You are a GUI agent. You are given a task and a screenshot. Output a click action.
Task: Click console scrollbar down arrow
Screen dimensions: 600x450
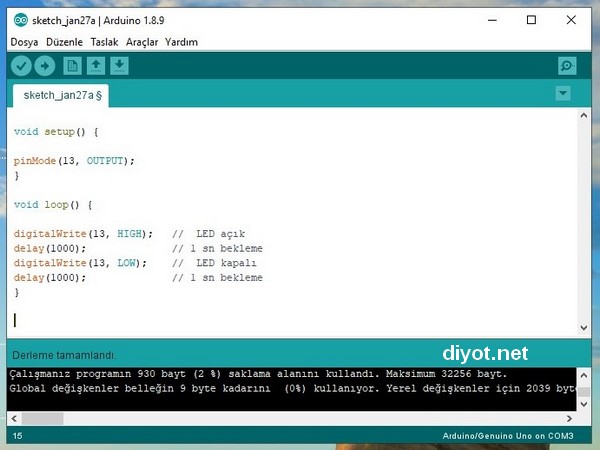pos(584,404)
